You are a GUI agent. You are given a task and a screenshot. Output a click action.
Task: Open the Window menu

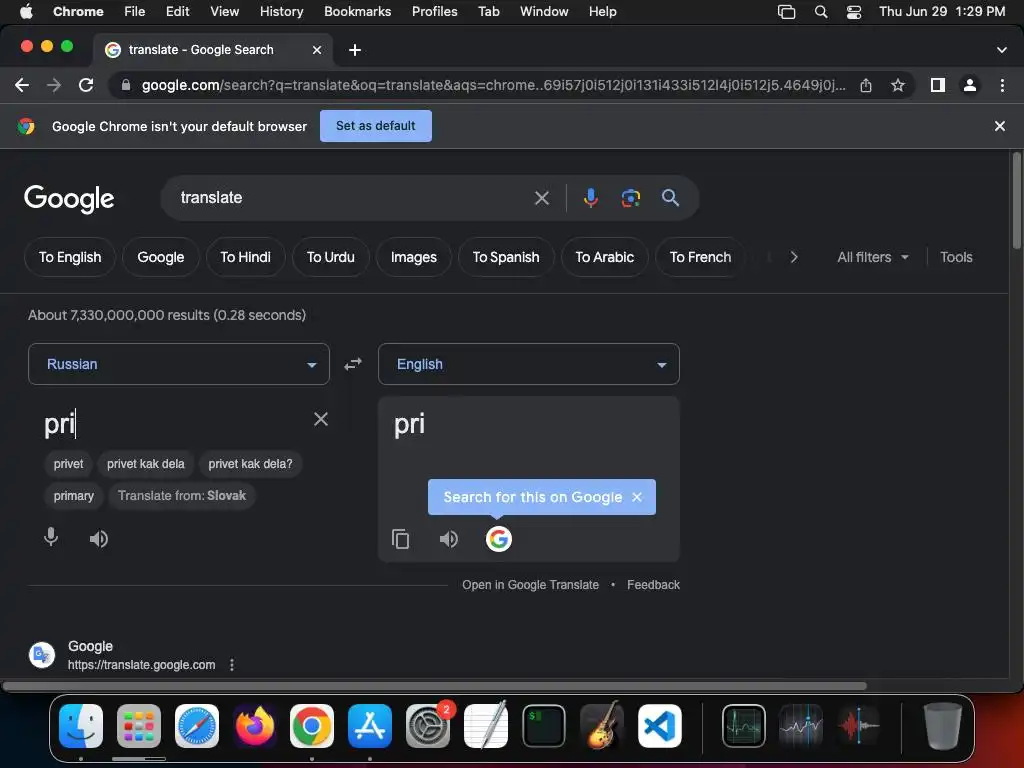544,11
